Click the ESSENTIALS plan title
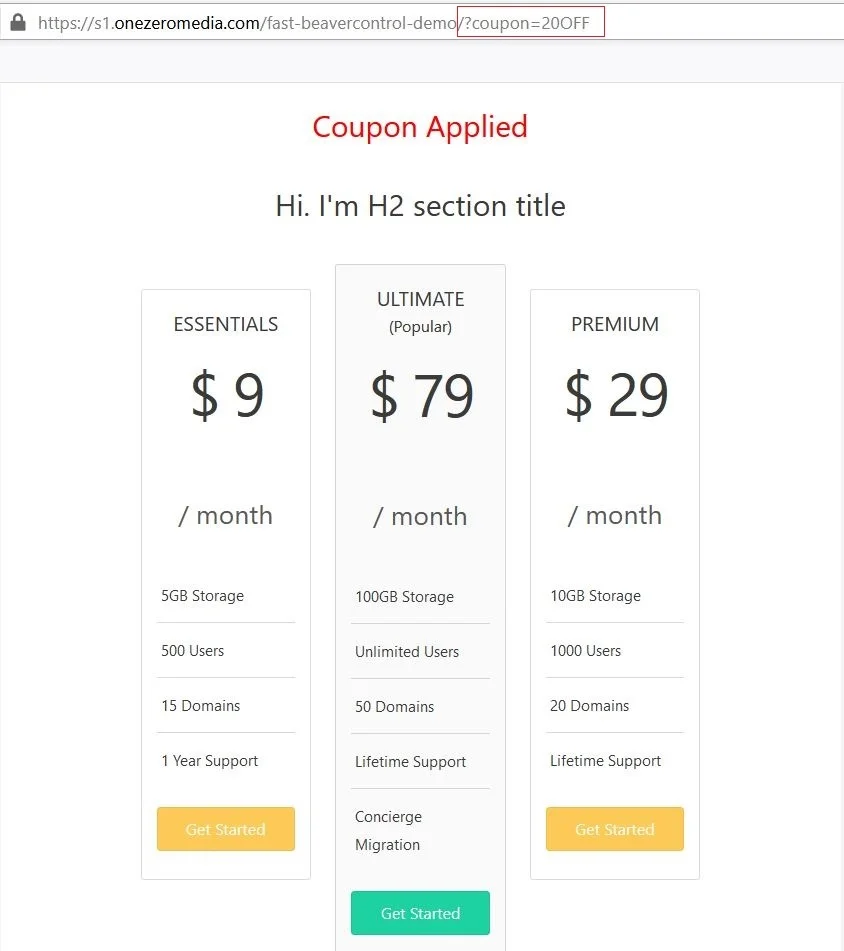The width and height of the screenshot is (844, 951). click(x=226, y=324)
